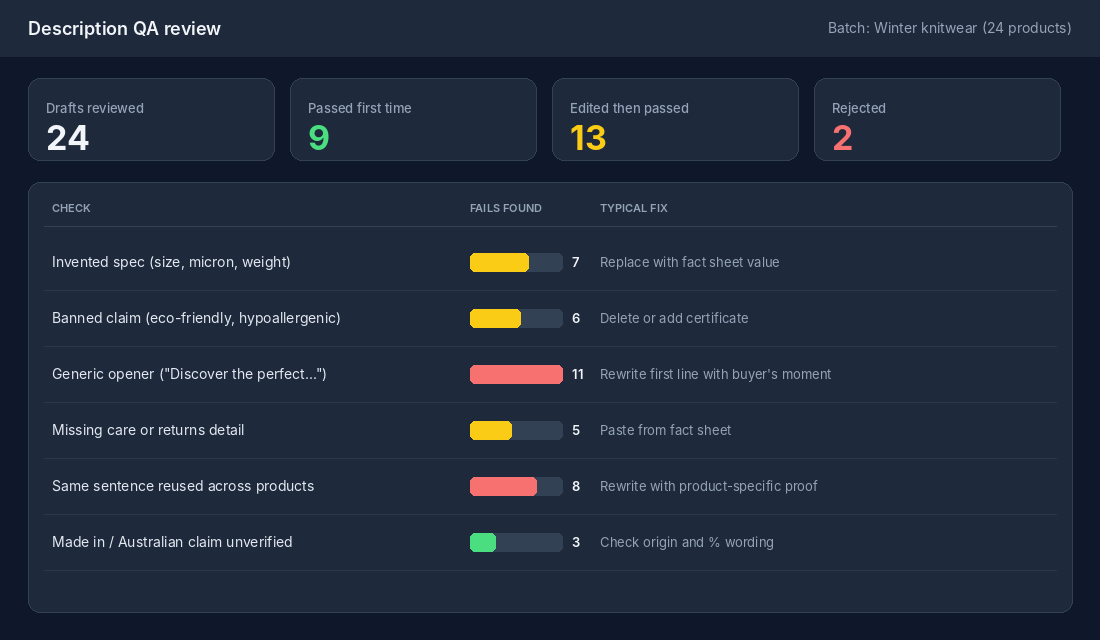Click the fail count 7
Screen dimensions: 1100x640
(x=576, y=262)
